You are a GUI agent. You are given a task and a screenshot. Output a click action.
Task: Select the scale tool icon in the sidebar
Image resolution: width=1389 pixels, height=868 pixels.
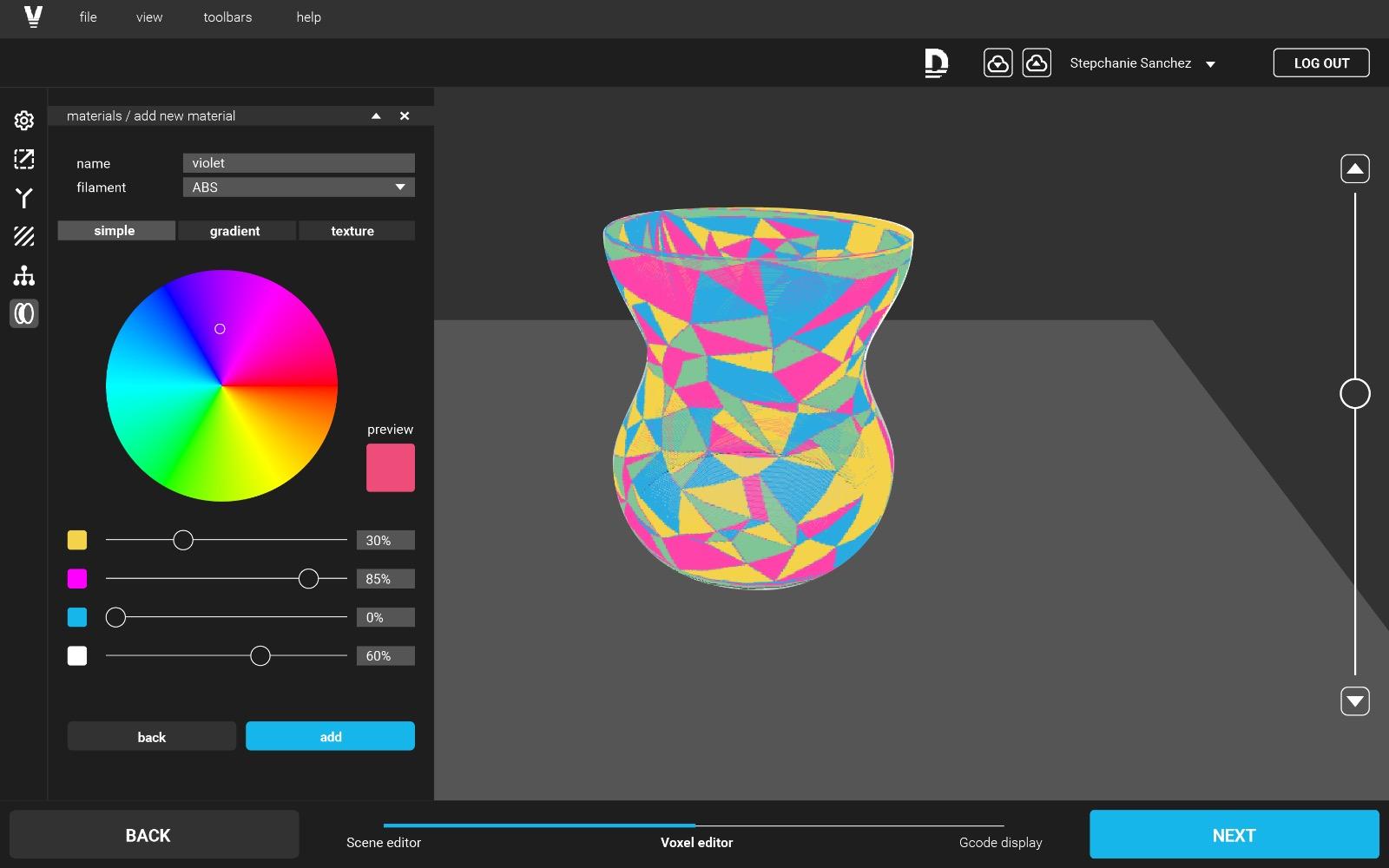(24, 159)
